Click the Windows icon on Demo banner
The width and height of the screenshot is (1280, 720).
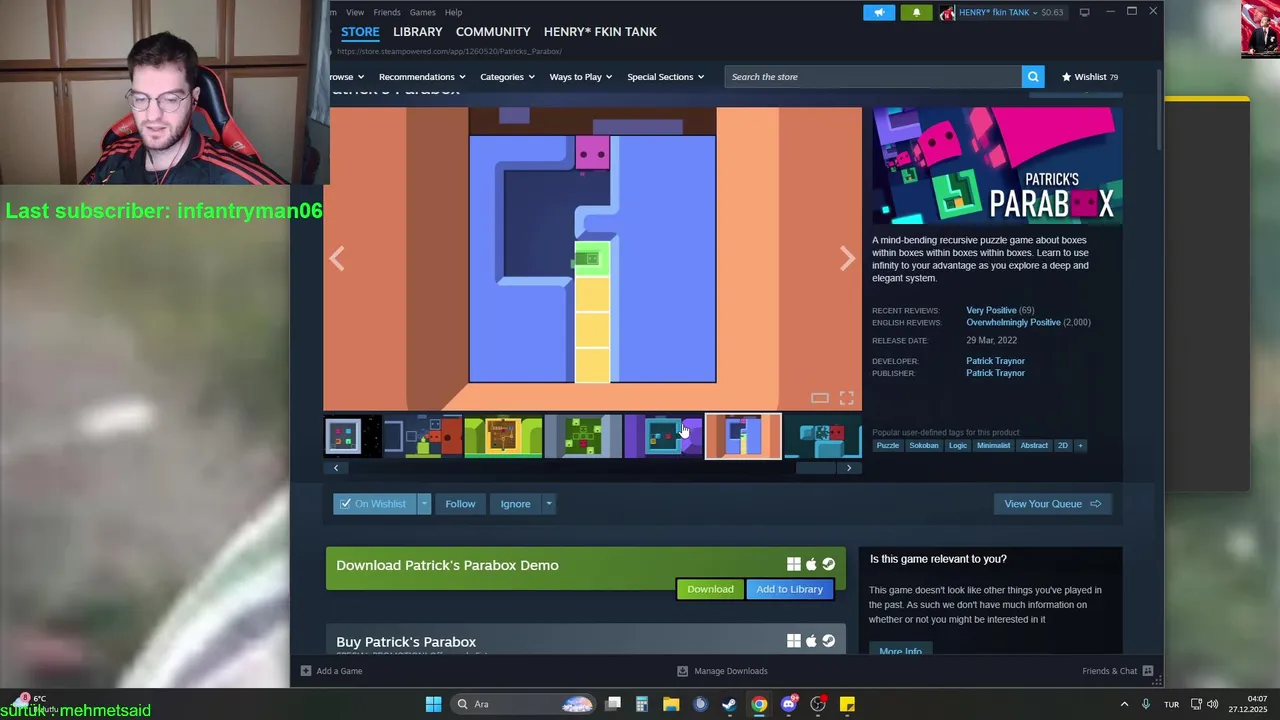794,565
